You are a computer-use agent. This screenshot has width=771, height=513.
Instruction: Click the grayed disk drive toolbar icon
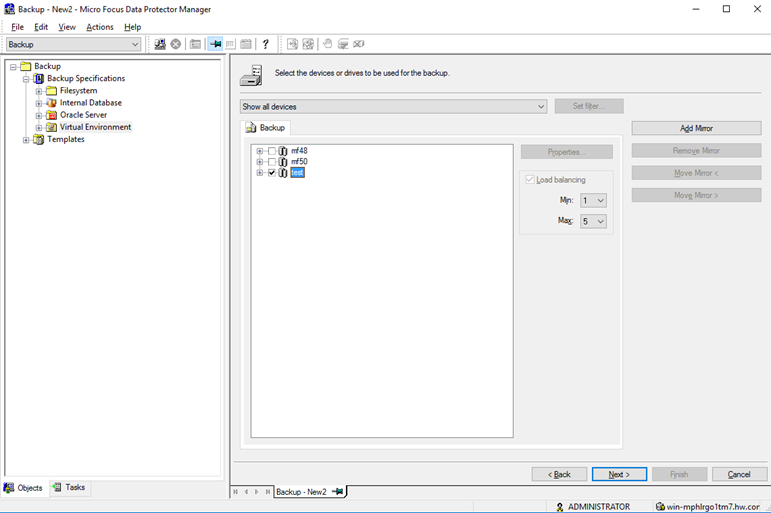[343, 44]
